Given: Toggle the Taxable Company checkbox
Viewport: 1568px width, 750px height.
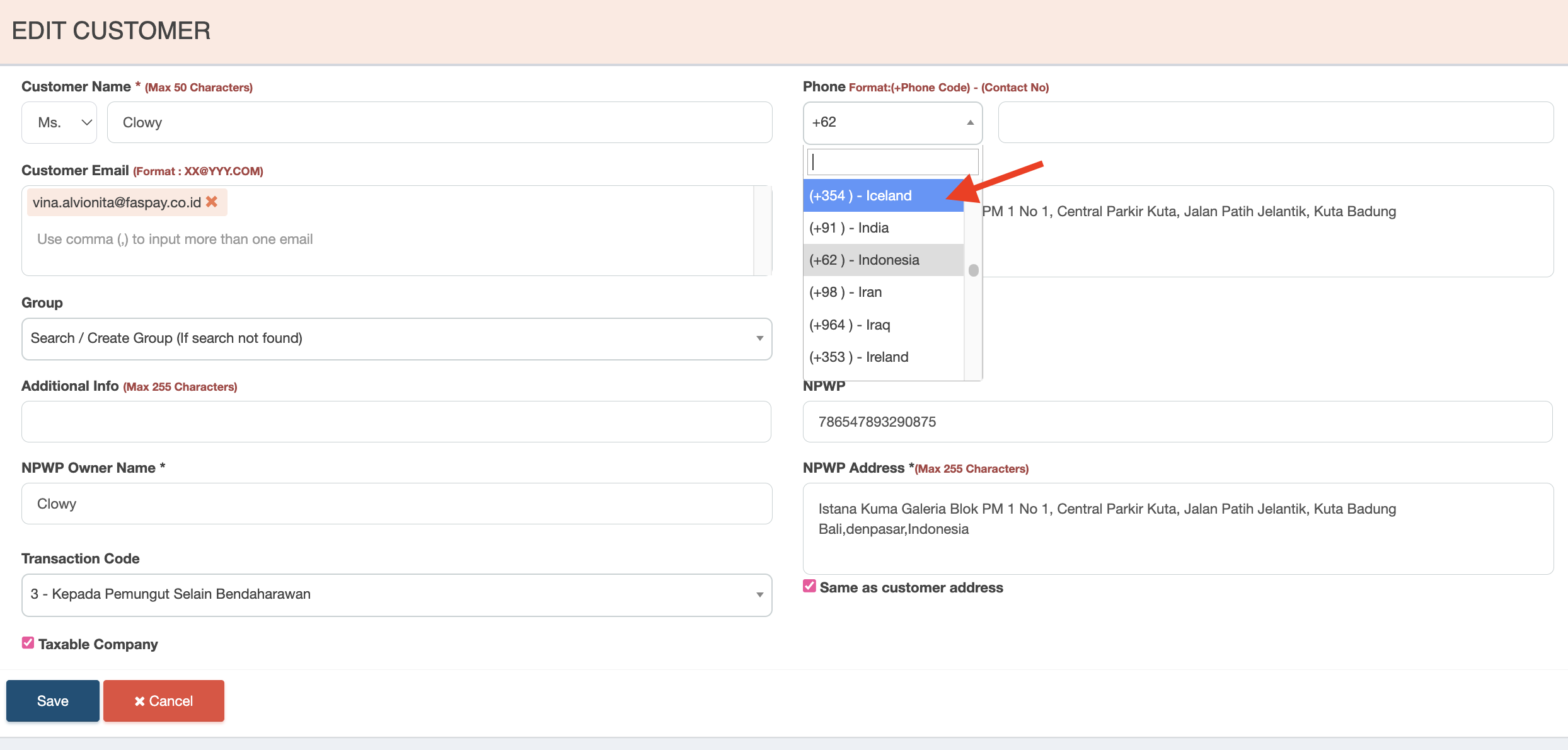Looking at the screenshot, I should (x=28, y=643).
